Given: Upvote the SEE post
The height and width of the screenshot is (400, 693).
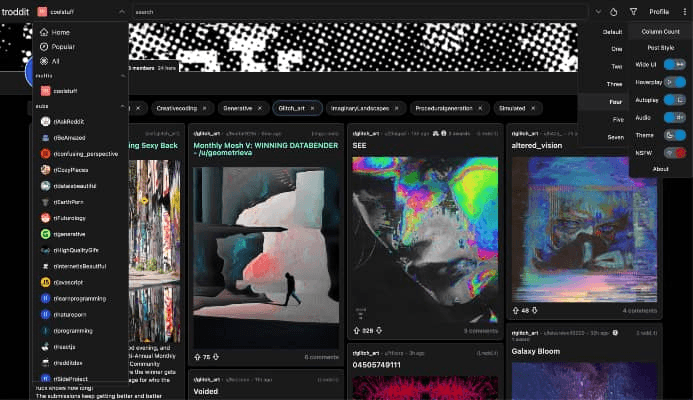Looking at the screenshot, I should point(357,331).
